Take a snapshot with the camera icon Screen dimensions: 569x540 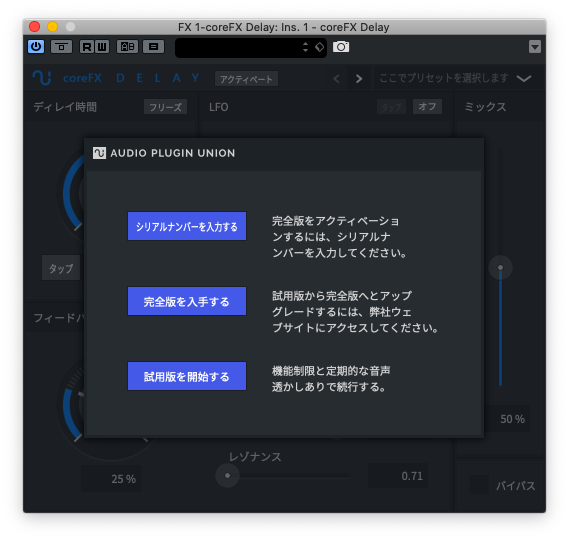click(x=341, y=47)
